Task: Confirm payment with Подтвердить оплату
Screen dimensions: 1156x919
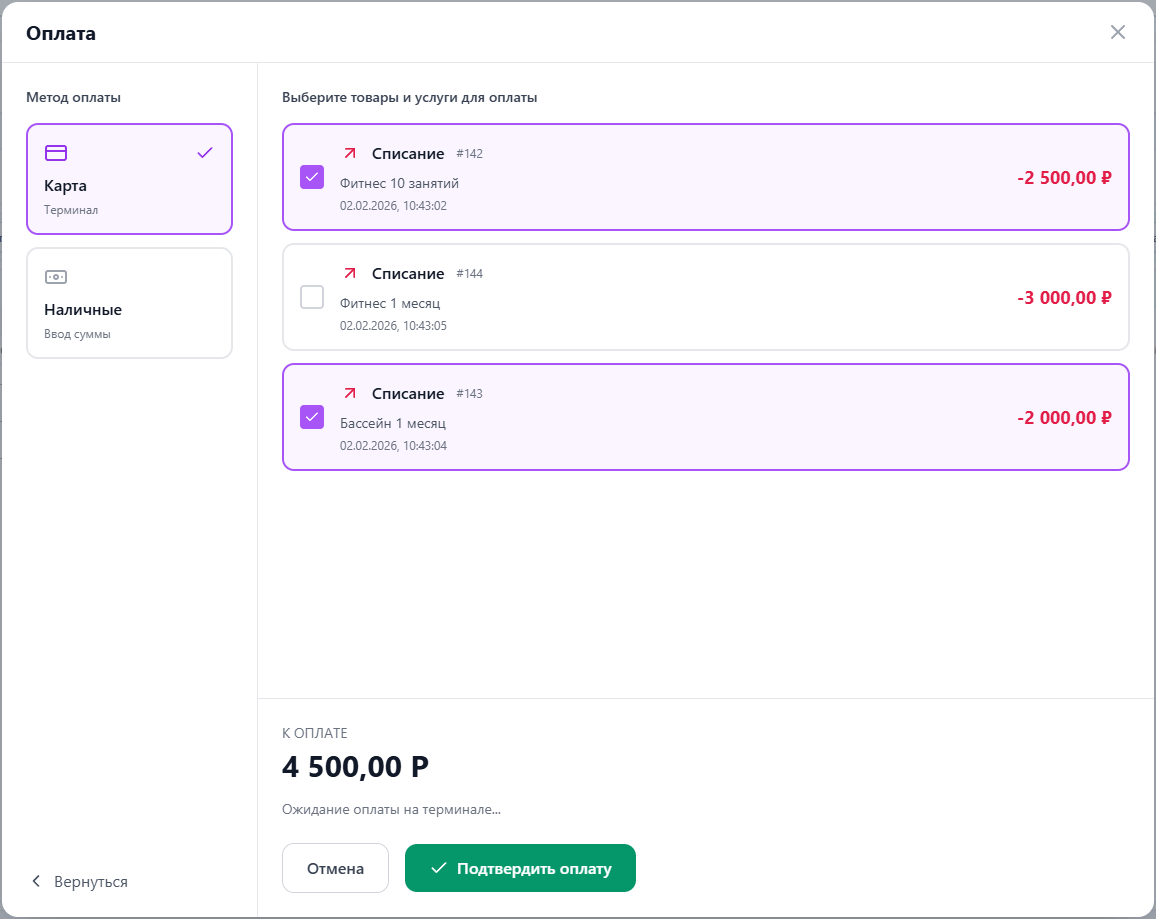Action: [x=520, y=868]
